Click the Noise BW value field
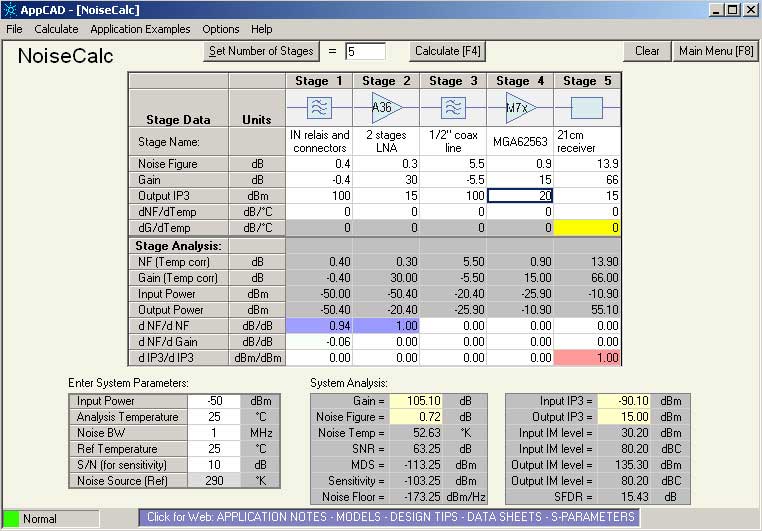The image size is (762, 531). tap(214, 433)
